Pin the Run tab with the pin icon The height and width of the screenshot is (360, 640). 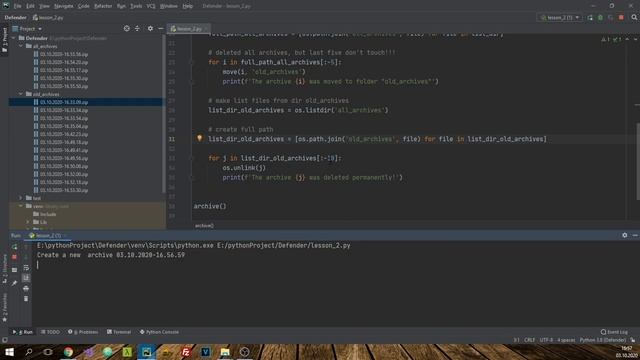tap(15, 283)
